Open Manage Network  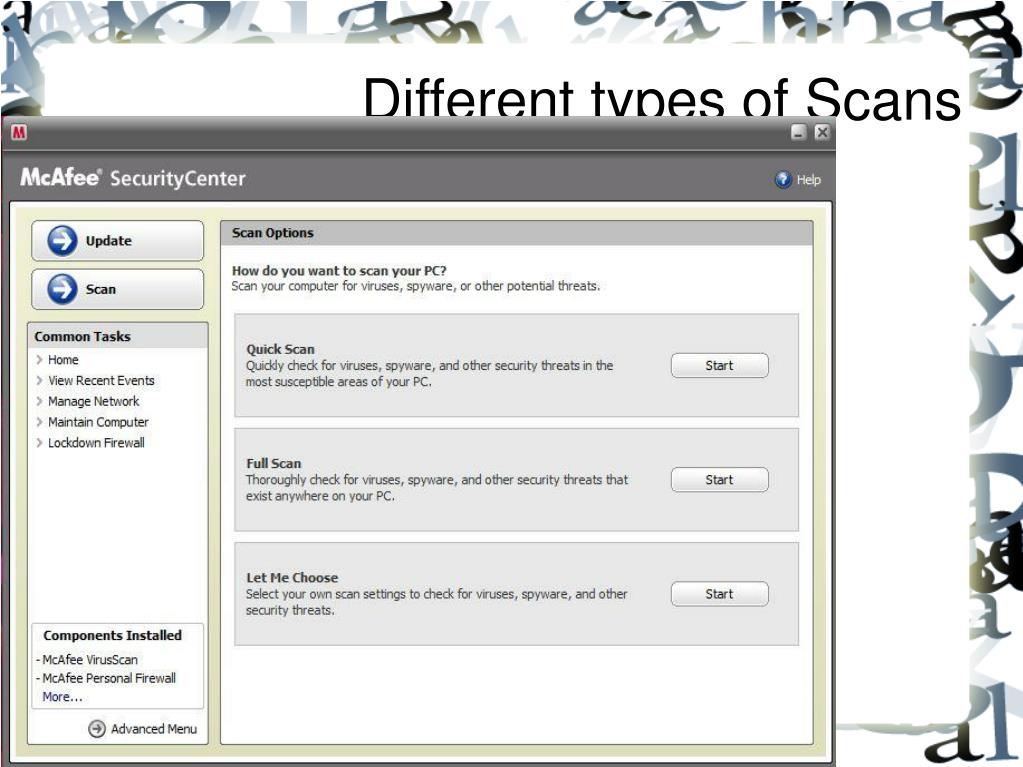tap(93, 401)
